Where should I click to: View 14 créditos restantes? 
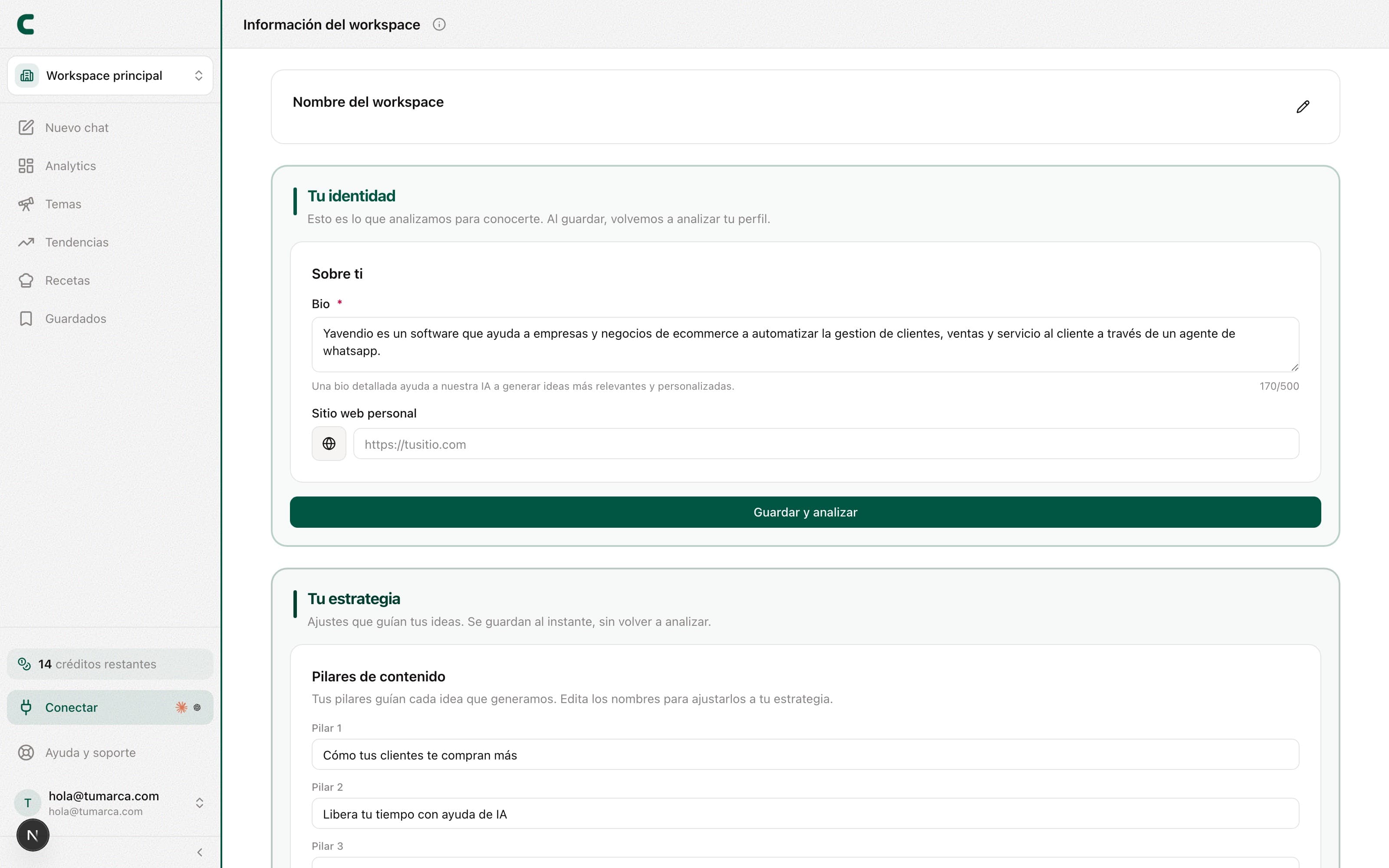[x=110, y=664]
